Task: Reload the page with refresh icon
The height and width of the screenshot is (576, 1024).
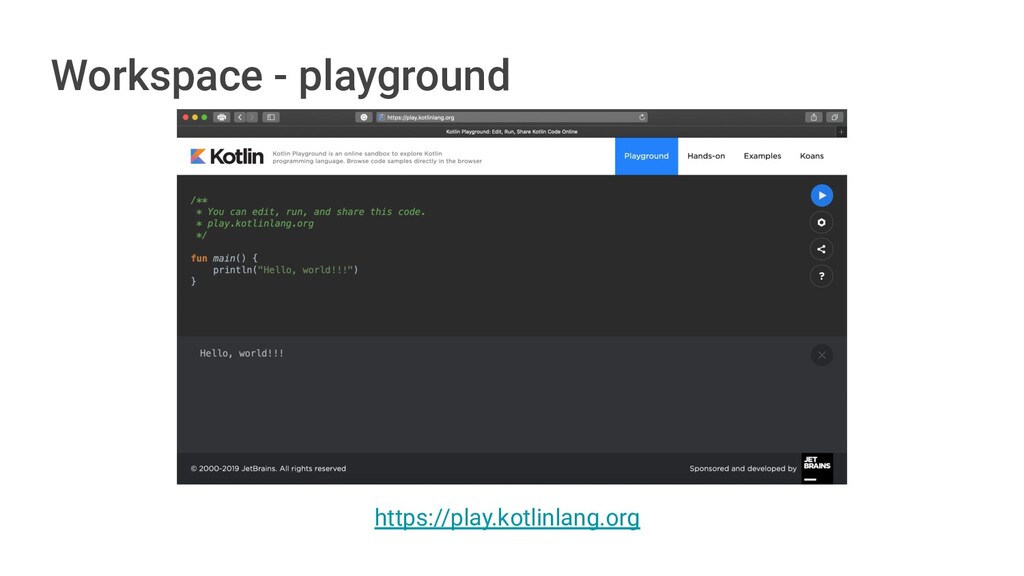Action: pos(642,118)
